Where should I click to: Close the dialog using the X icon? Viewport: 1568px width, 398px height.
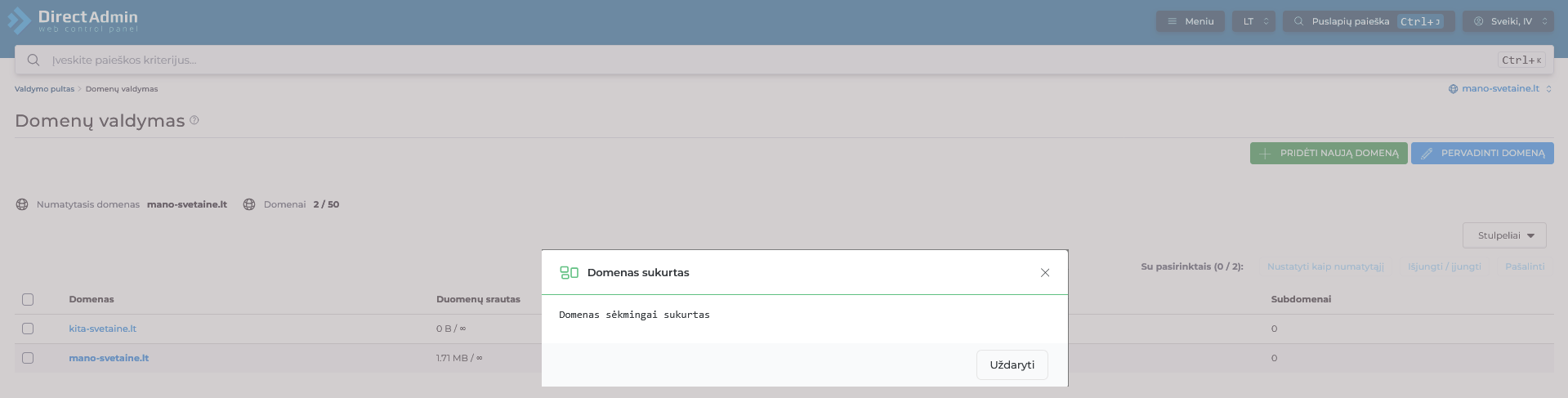[1044, 273]
